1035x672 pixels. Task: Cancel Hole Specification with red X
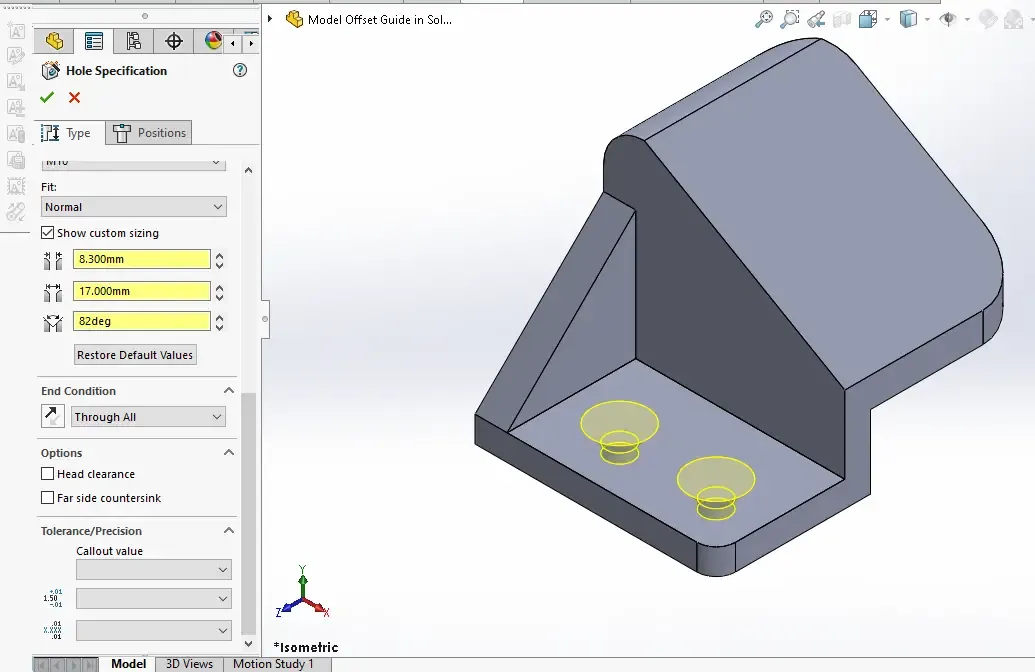[74, 97]
